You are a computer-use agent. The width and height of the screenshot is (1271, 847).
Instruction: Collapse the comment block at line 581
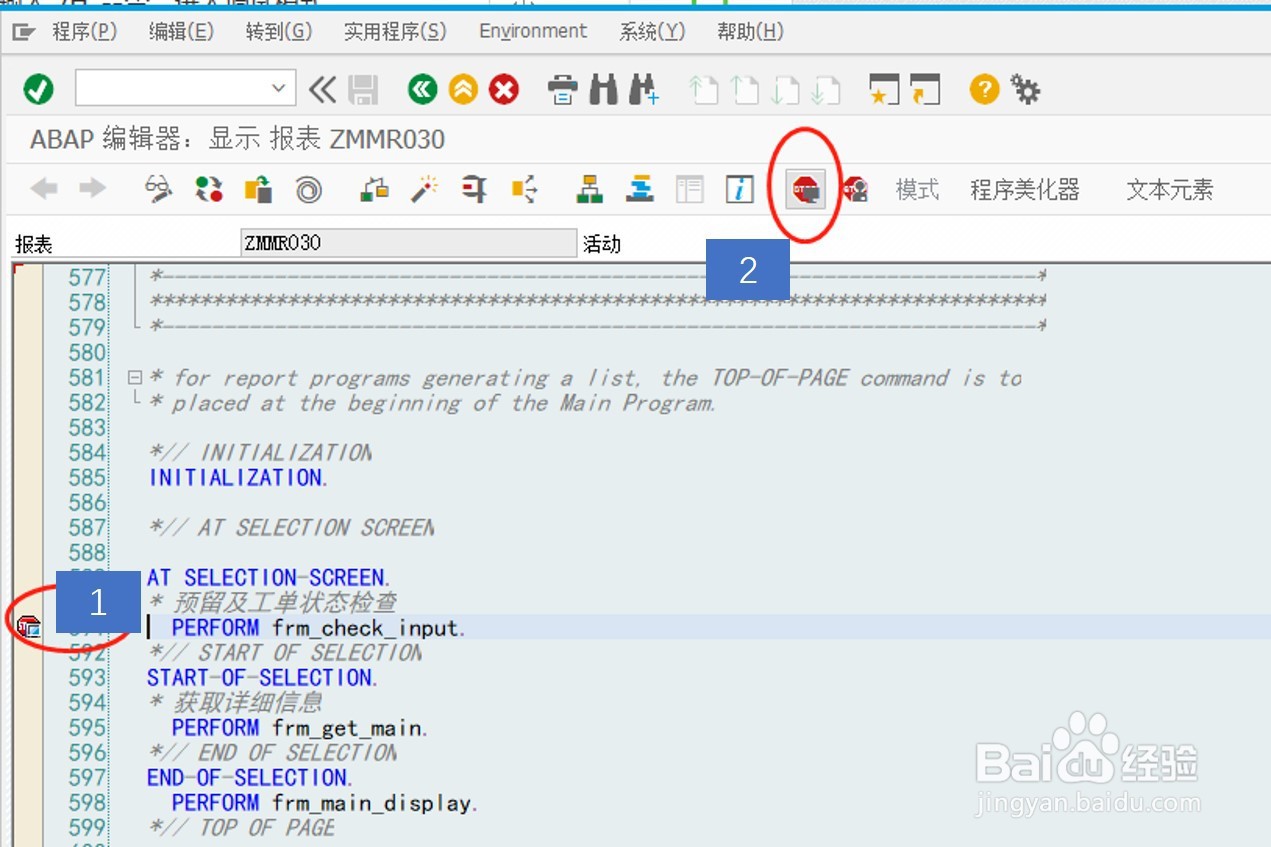pos(136,378)
